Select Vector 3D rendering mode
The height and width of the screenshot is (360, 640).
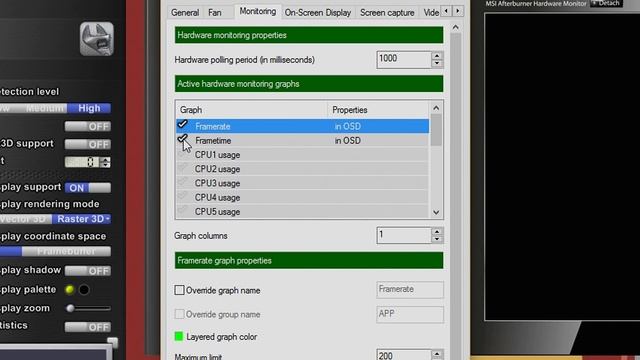pos(26,219)
